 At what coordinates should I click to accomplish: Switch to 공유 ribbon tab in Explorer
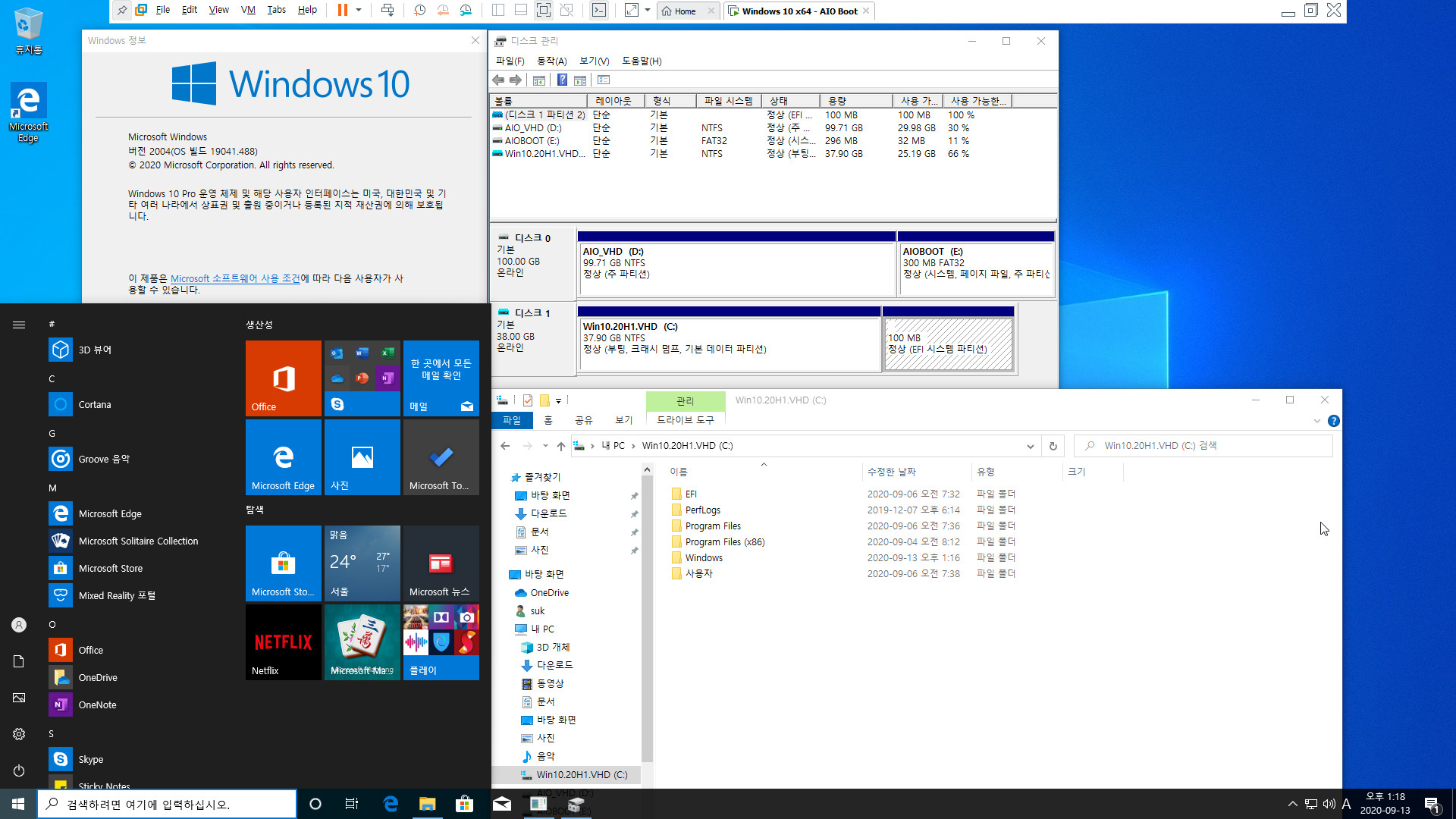[583, 420]
